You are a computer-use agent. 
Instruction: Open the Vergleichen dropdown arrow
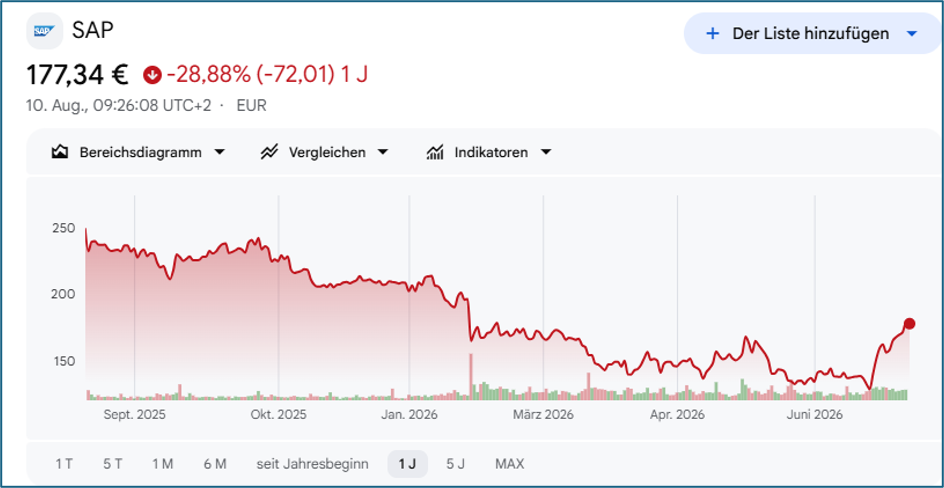[382, 152]
